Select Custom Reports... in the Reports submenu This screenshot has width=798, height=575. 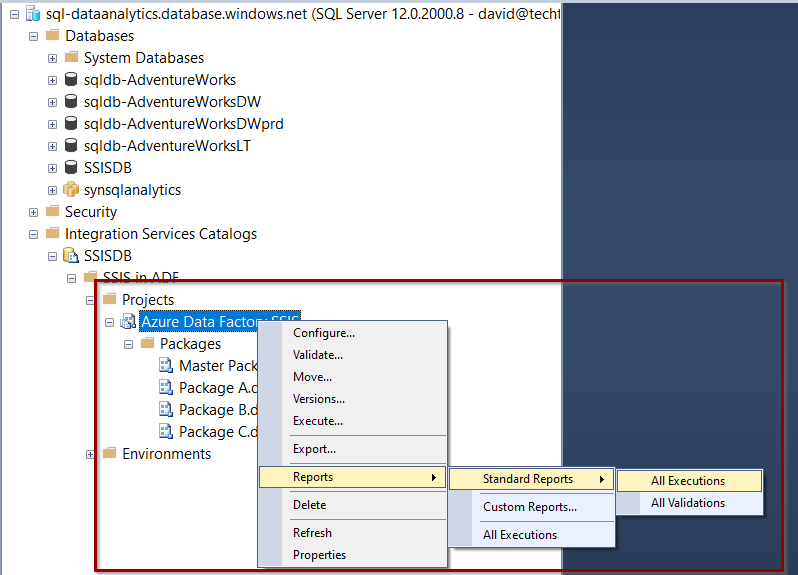(x=532, y=507)
